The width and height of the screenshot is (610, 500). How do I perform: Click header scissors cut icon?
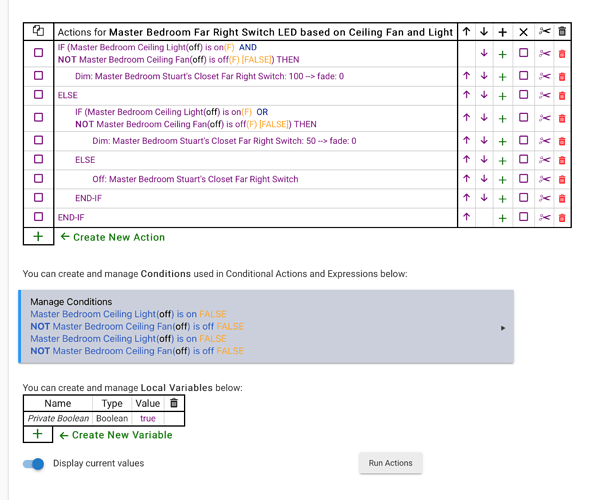(x=545, y=31)
